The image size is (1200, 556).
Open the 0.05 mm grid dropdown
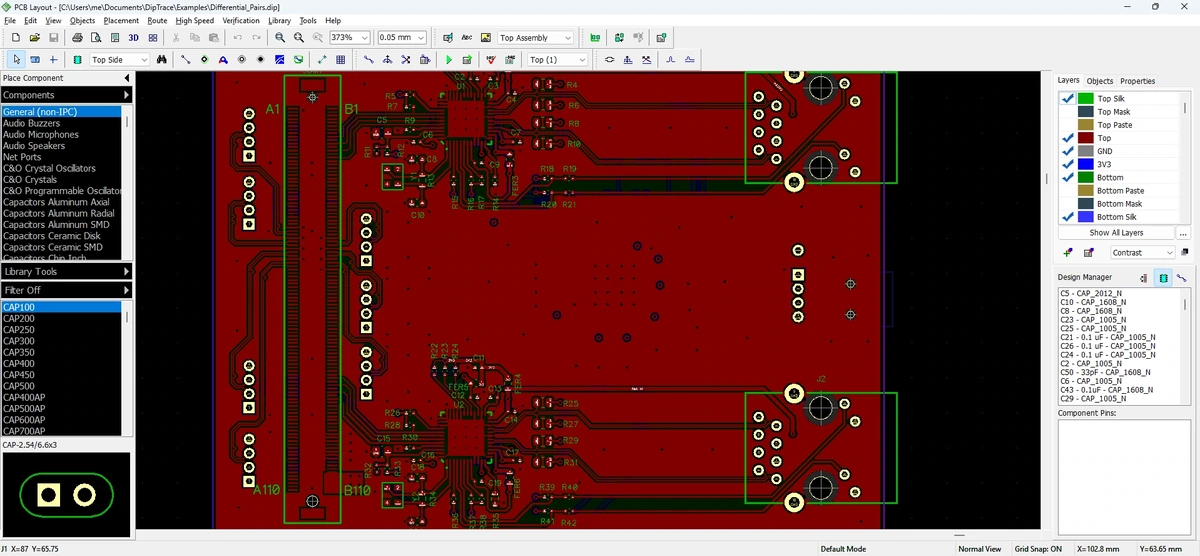pyautogui.click(x=420, y=37)
